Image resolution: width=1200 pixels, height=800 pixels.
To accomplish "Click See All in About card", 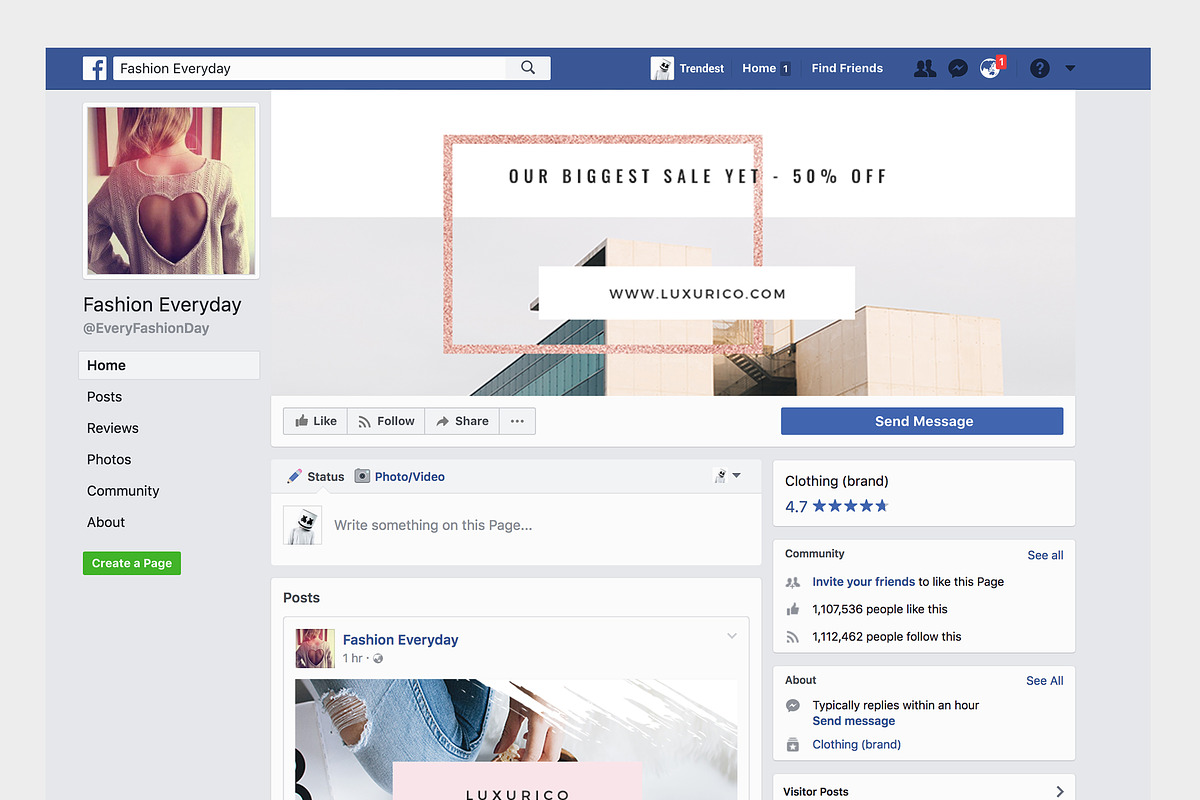I will click(x=1045, y=681).
